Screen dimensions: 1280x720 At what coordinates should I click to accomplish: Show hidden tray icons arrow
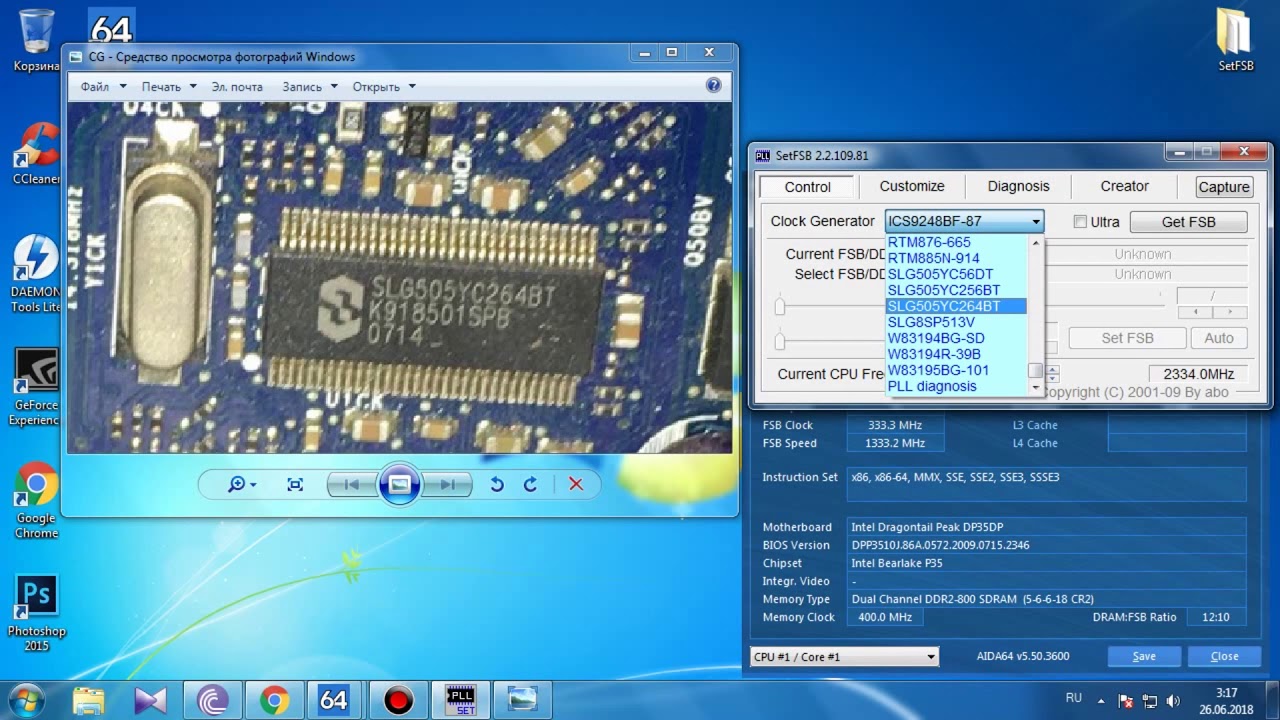coord(1101,700)
